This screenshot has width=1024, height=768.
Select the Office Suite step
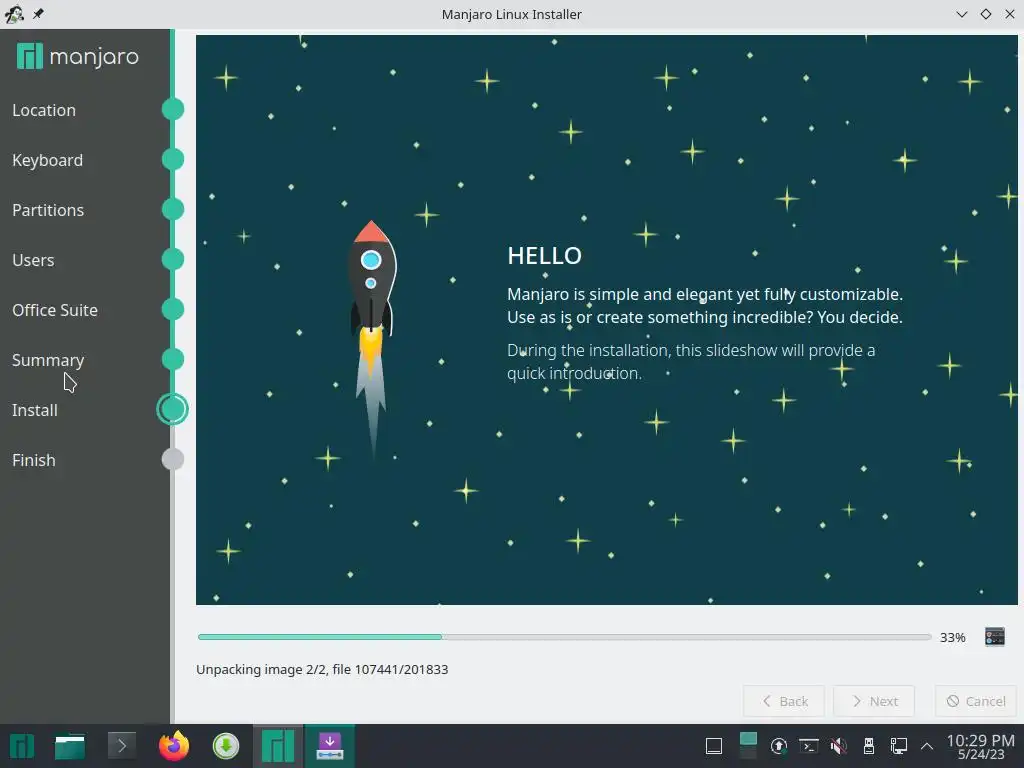point(55,310)
